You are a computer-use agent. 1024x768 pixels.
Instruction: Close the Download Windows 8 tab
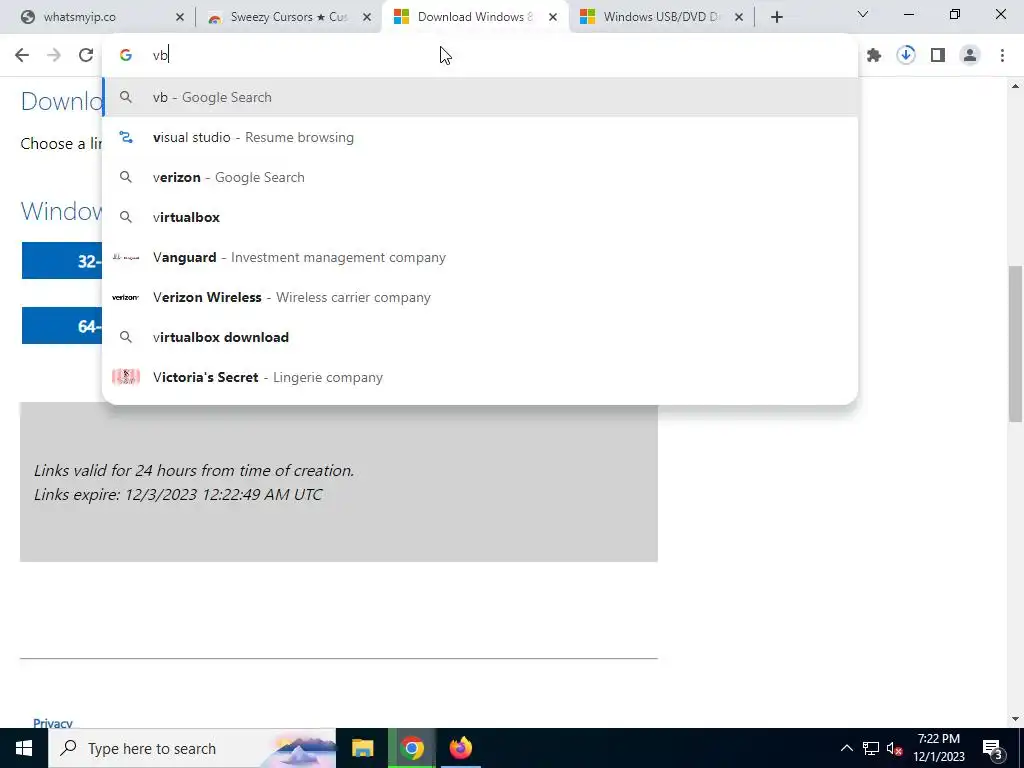pos(553,18)
